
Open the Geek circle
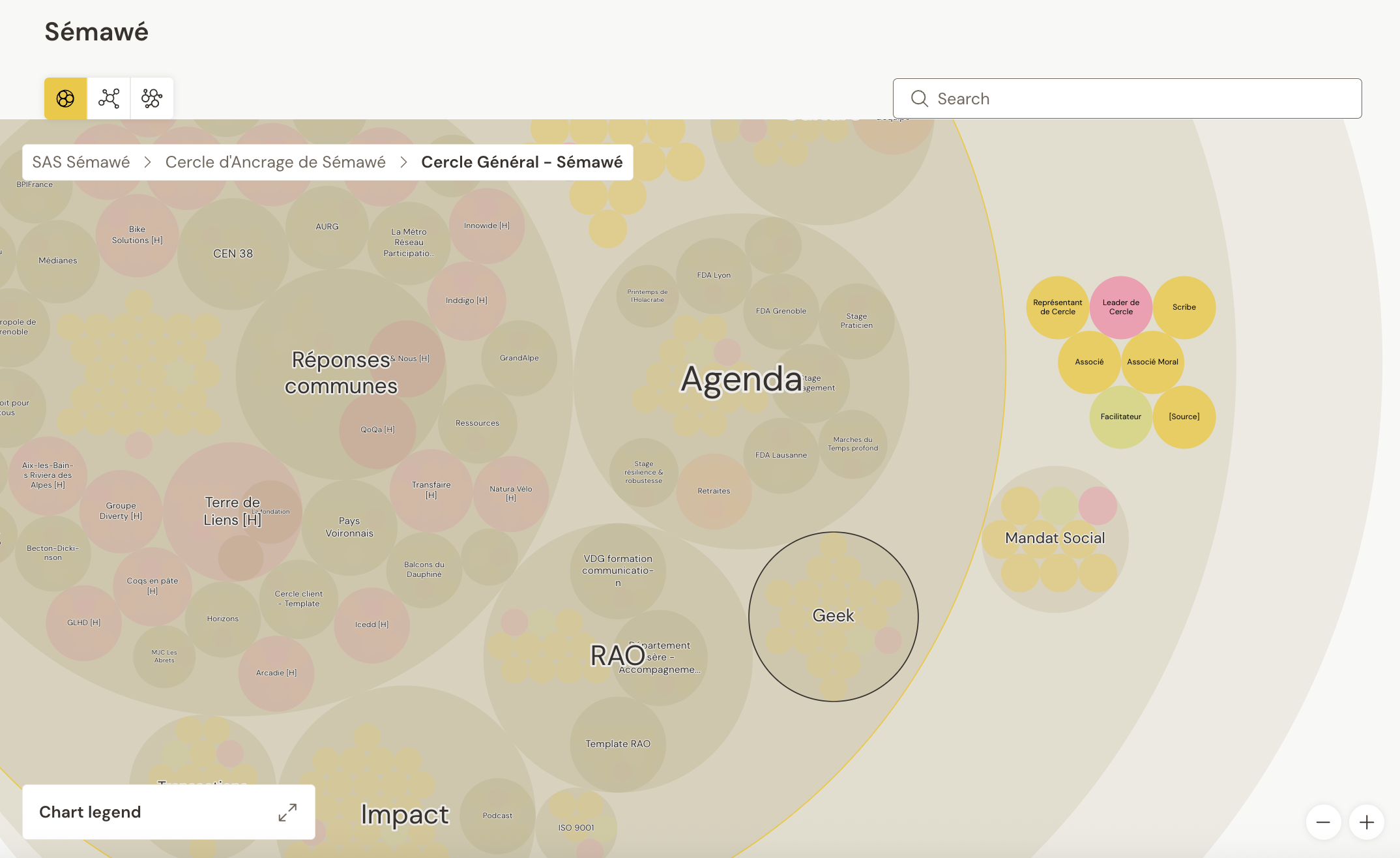(833, 616)
